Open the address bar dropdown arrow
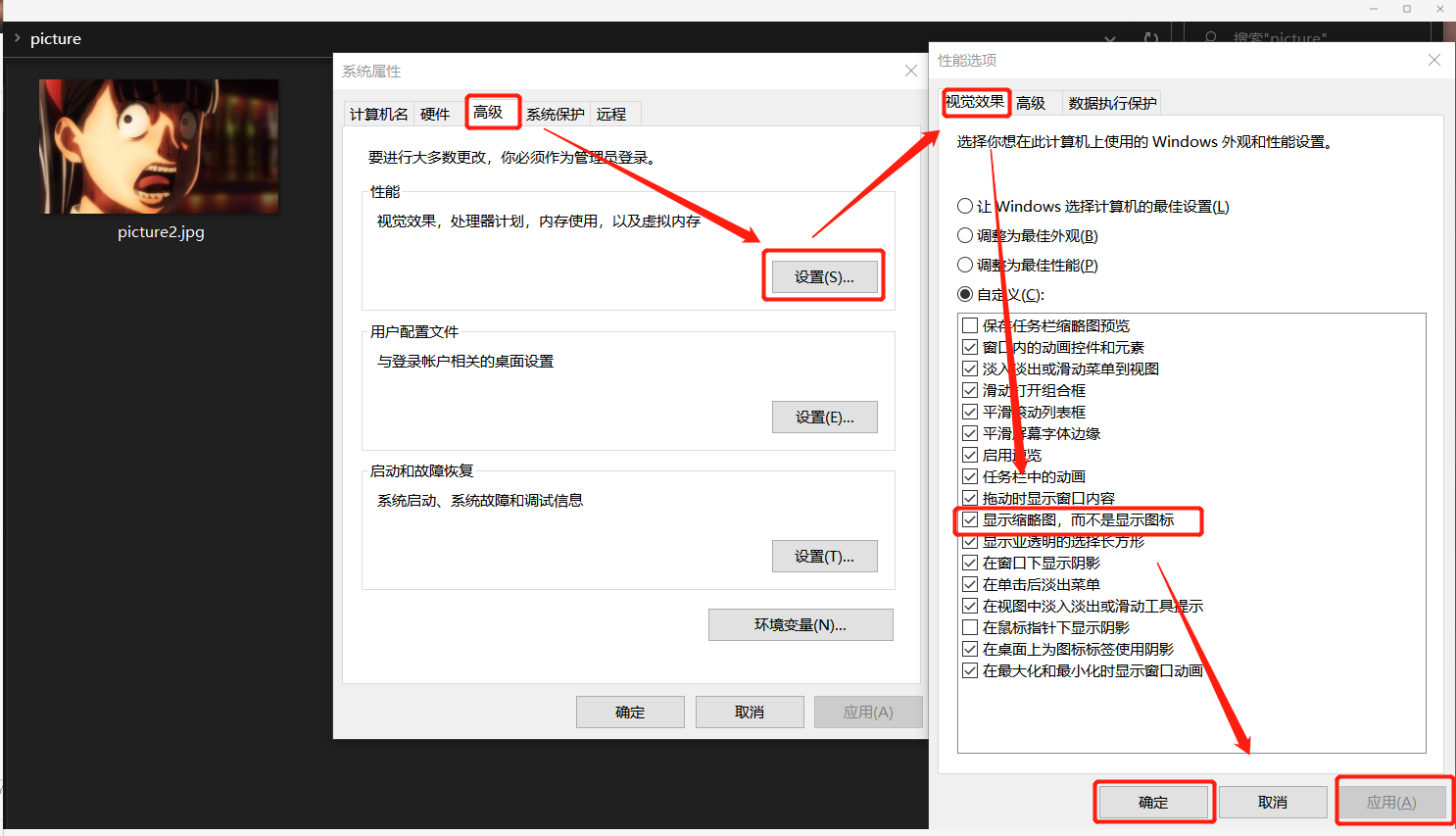The height and width of the screenshot is (836, 1456). click(1110, 36)
